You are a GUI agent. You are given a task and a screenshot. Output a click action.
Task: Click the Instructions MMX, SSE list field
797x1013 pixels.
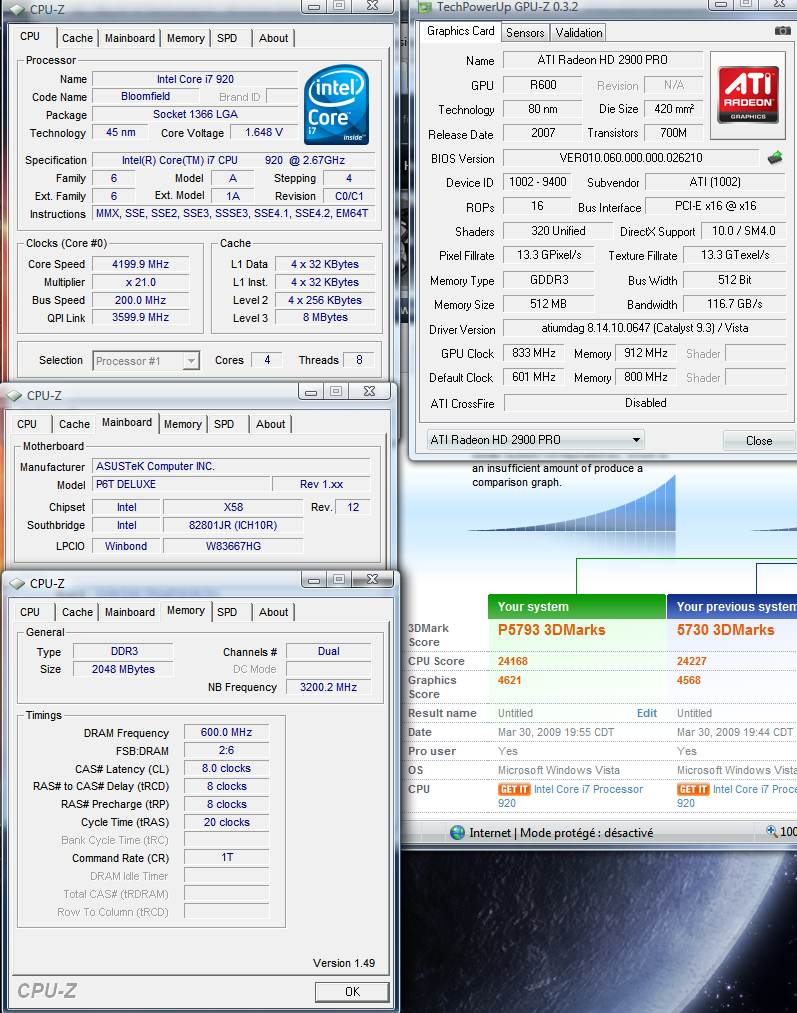click(x=233, y=213)
